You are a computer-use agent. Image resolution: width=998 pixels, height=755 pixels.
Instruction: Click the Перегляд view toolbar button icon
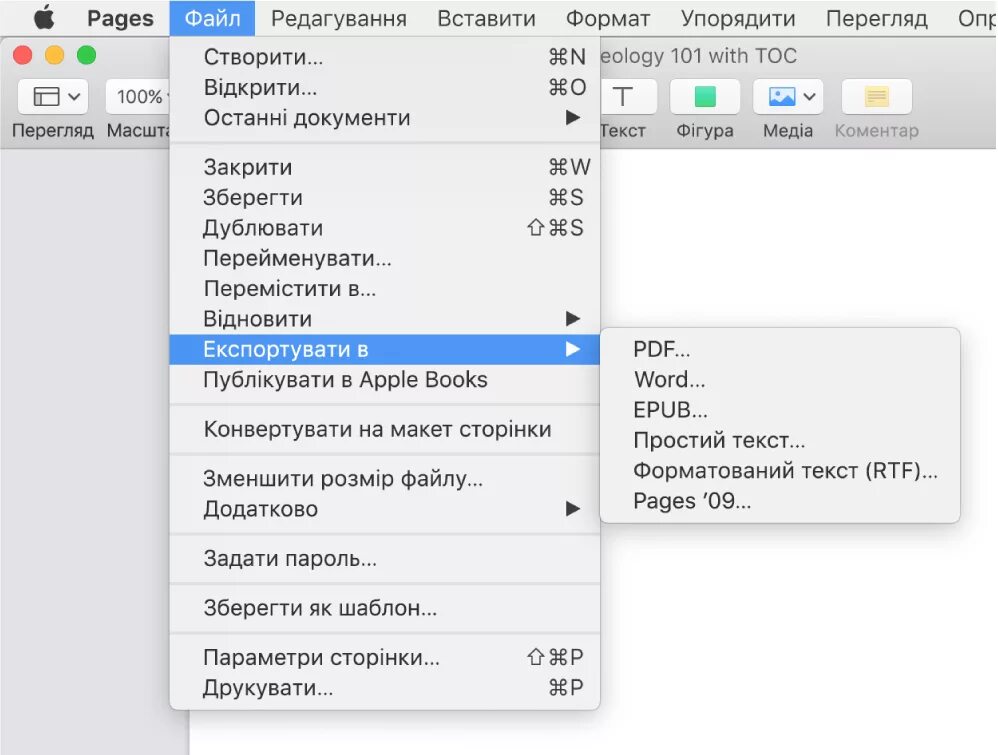pyautogui.click(x=53, y=97)
